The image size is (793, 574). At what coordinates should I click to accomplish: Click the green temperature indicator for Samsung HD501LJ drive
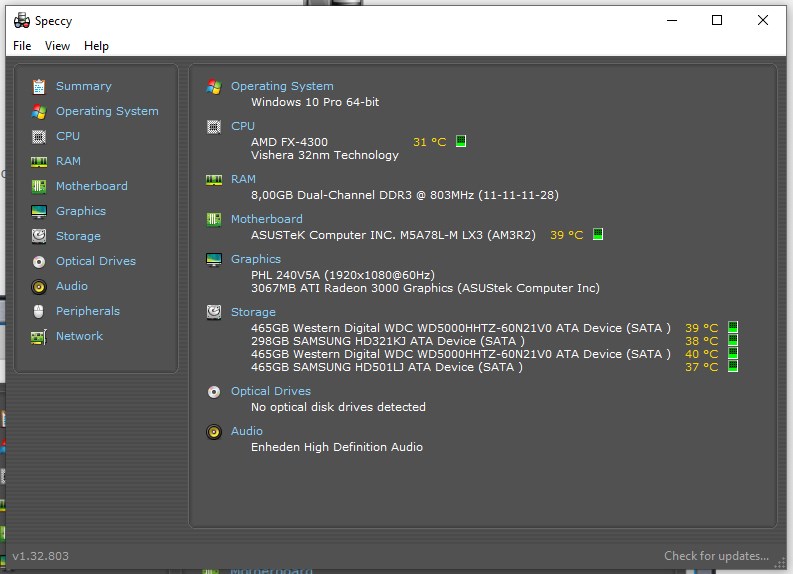(733, 366)
